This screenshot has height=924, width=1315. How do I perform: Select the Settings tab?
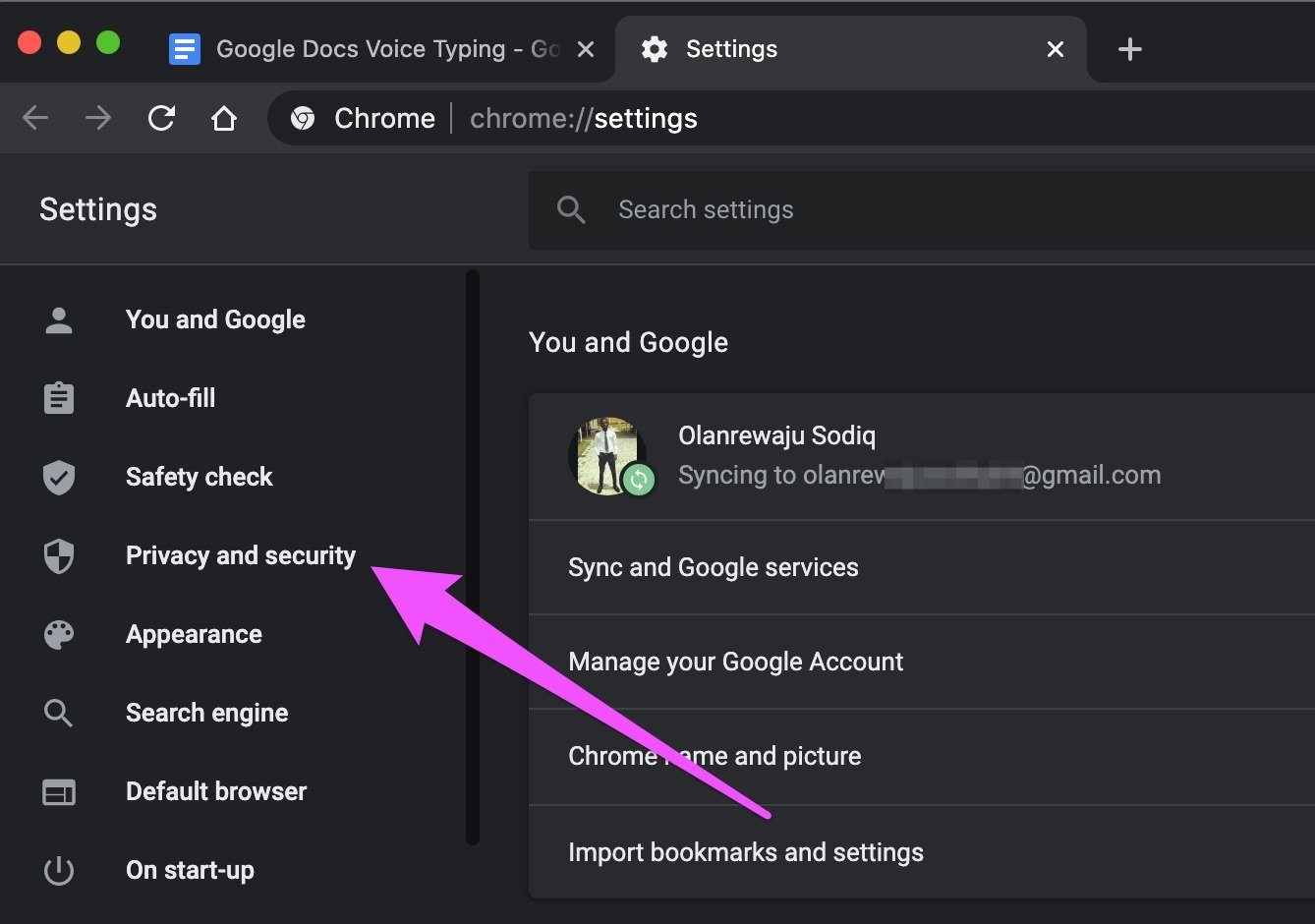click(x=851, y=49)
